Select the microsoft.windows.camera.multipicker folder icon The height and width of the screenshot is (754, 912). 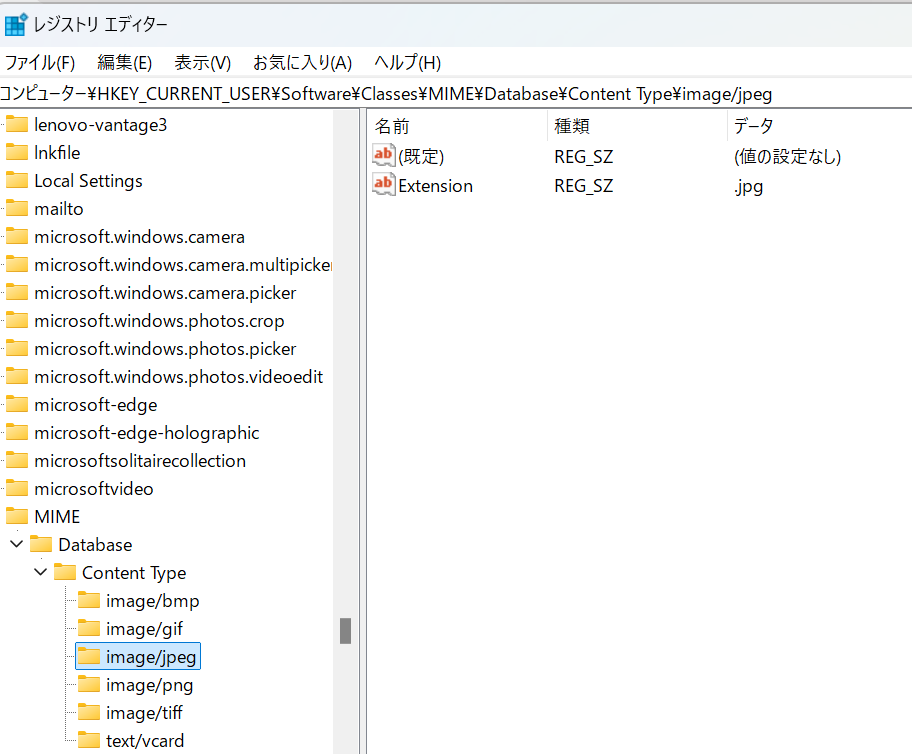click(17, 264)
